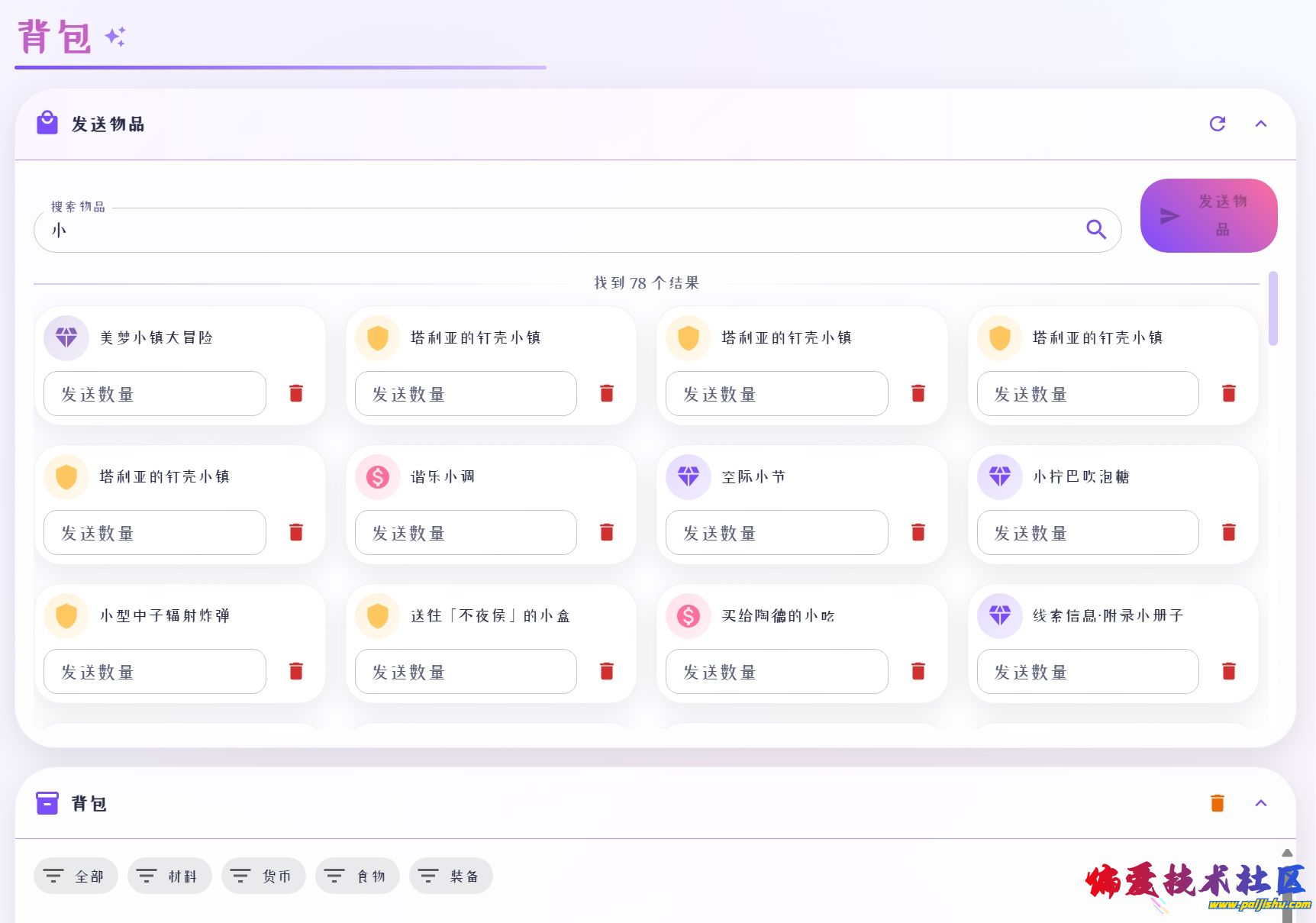This screenshot has height=923, width=1316.
Task: Click the refresh icon in 发送物品 header
Action: tap(1218, 124)
